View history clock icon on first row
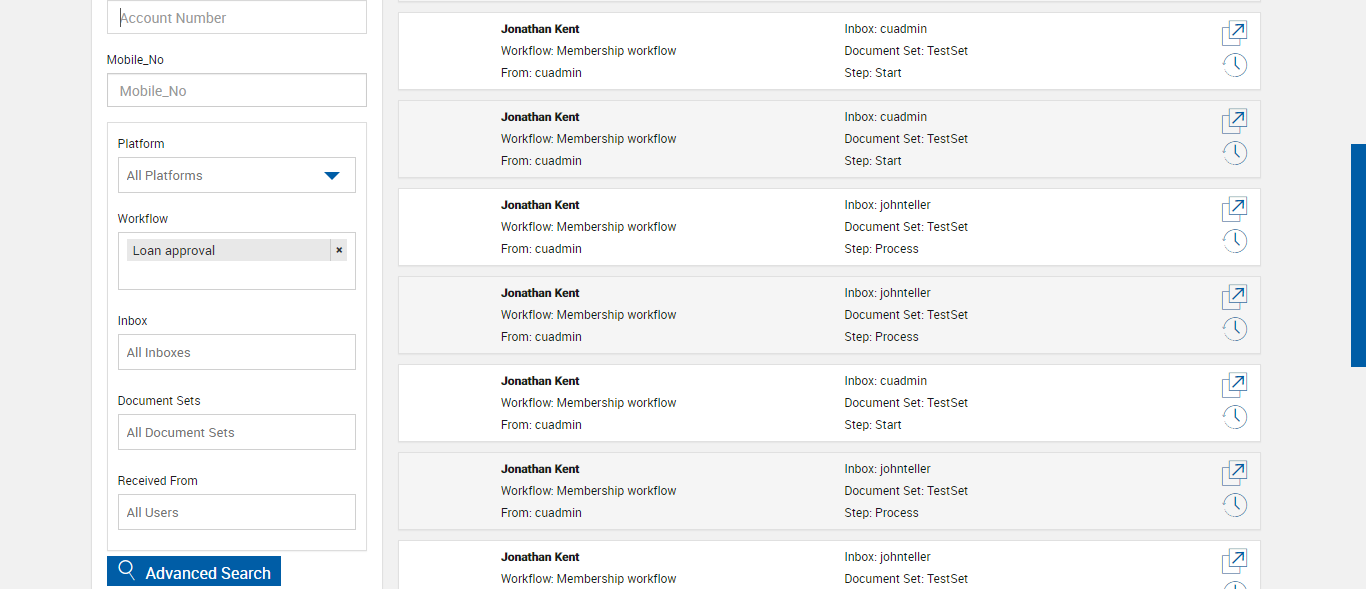 pyautogui.click(x=1235, y=65)
